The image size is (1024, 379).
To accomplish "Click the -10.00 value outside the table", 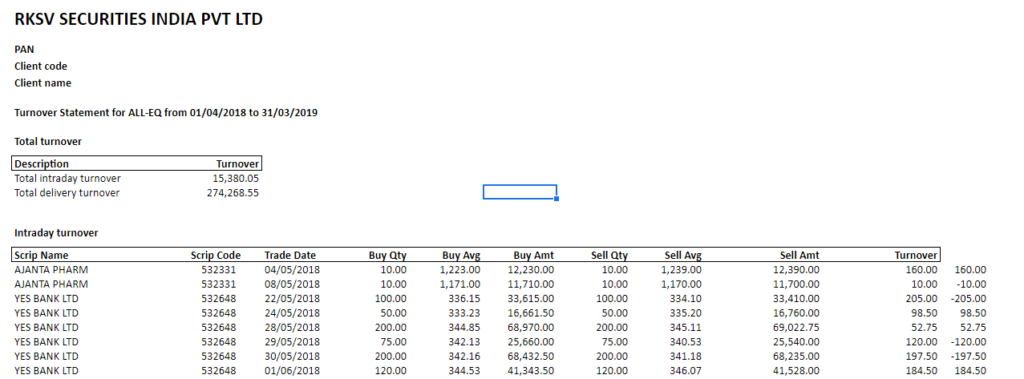I will pos(972,284).
